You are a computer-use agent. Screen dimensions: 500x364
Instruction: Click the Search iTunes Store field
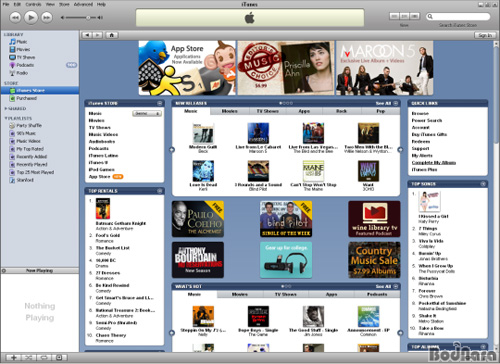[458, 16]
